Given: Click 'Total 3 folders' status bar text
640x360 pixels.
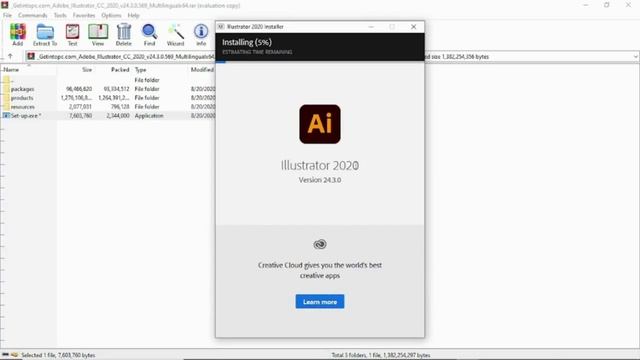Looking at the screenshot, I should 381,355.
